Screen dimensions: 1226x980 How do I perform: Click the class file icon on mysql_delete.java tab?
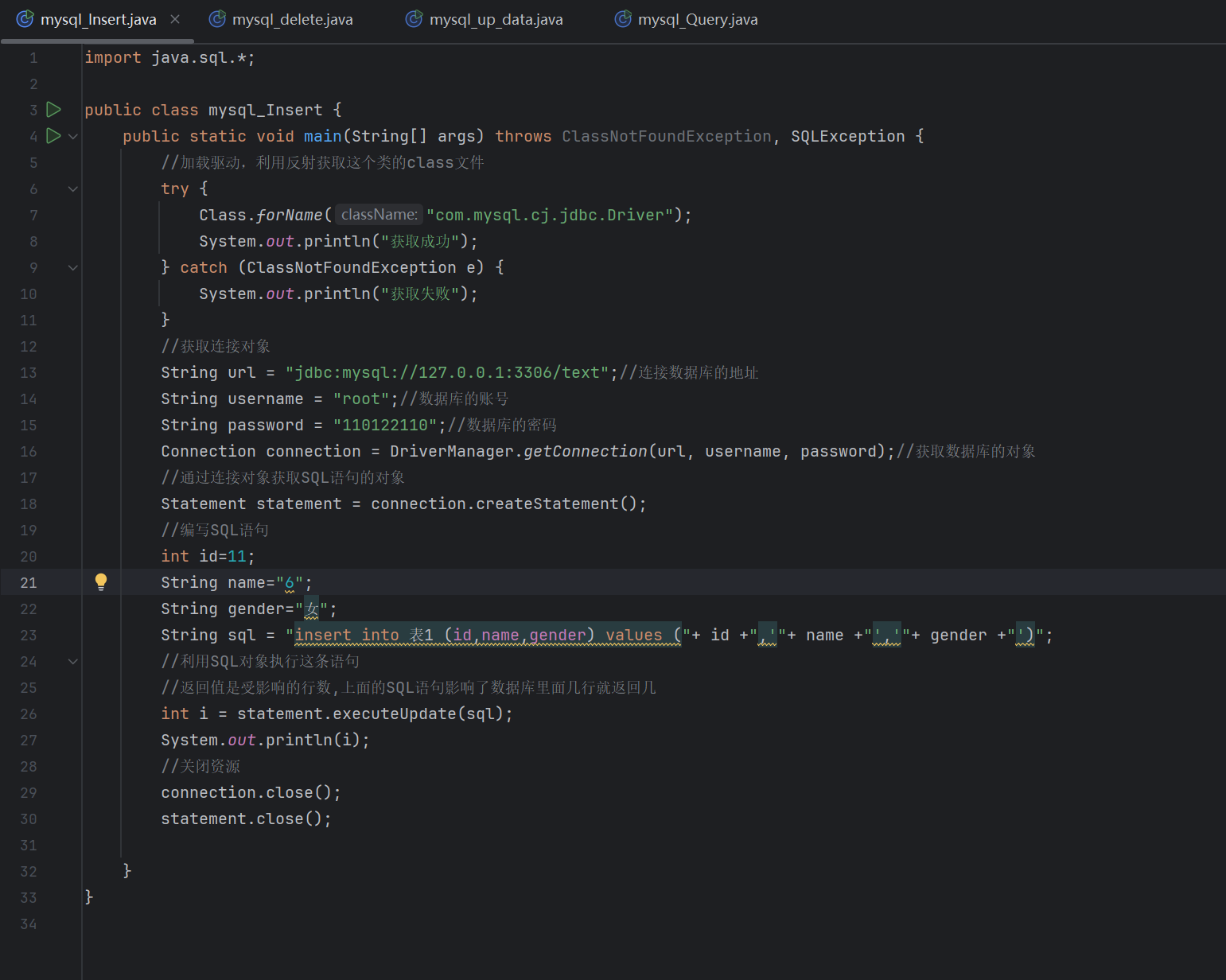tap(216, 19)
